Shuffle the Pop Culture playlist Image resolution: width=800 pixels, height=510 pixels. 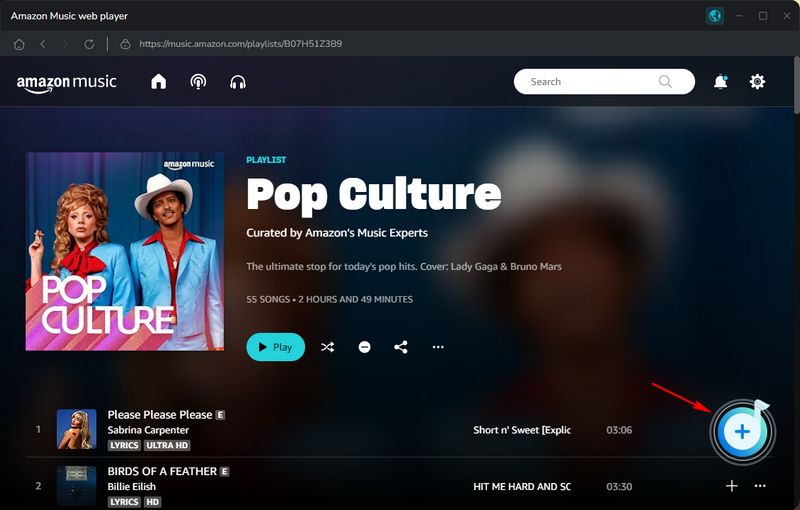[x=327, y=347]
